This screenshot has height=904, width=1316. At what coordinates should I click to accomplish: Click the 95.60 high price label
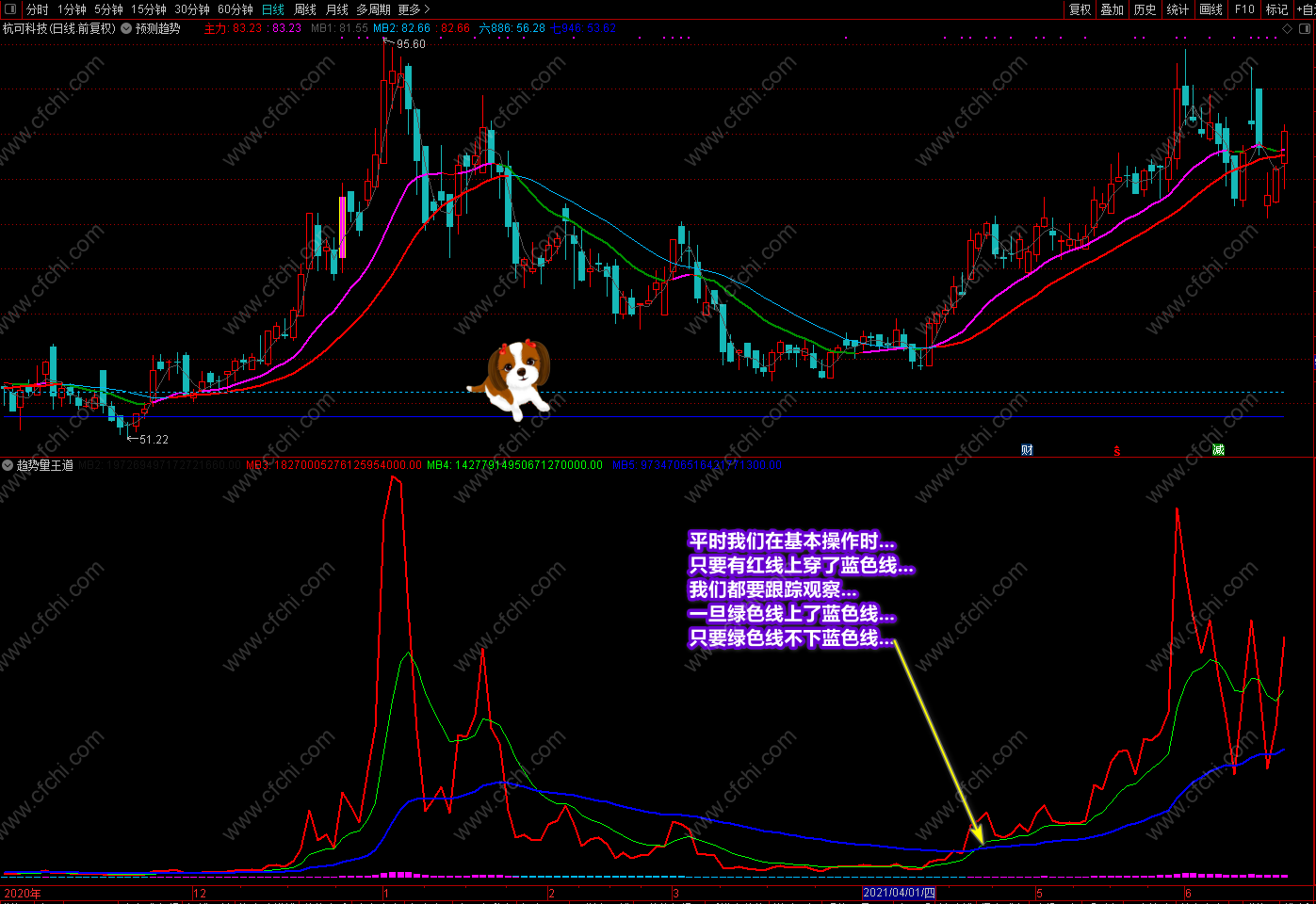[x=411, y=44]
